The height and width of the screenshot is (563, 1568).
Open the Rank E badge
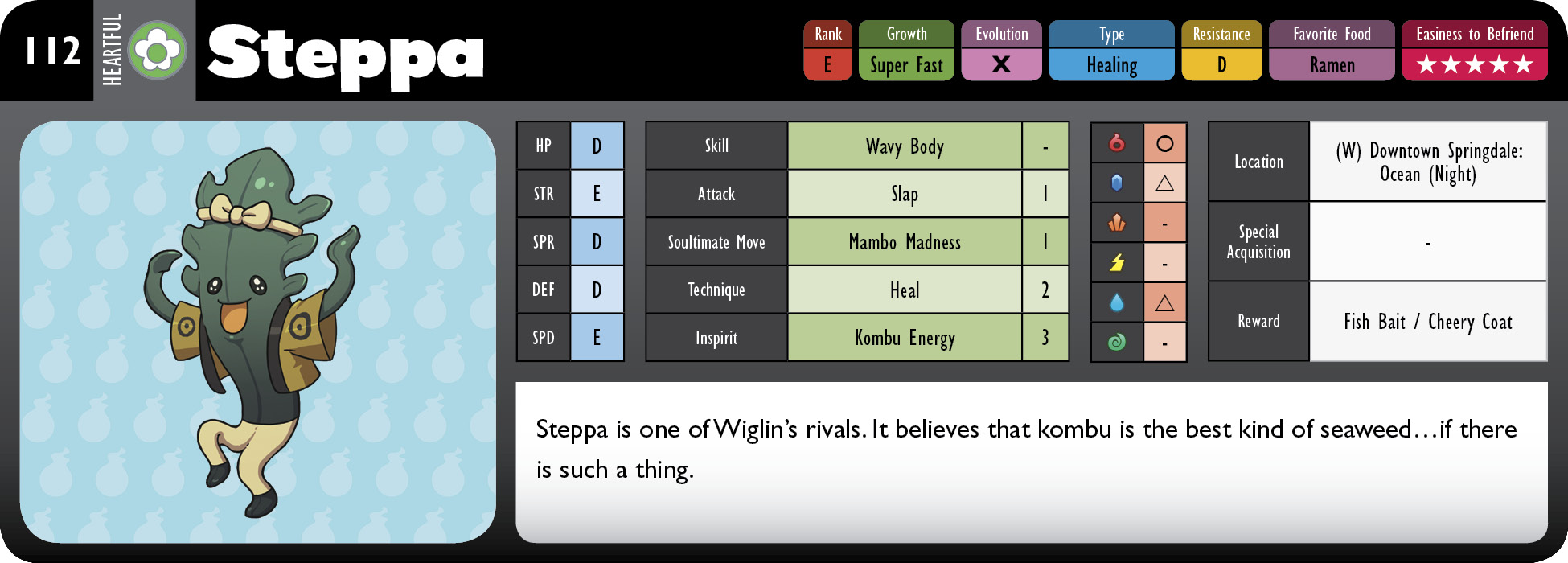click(827, 50)
